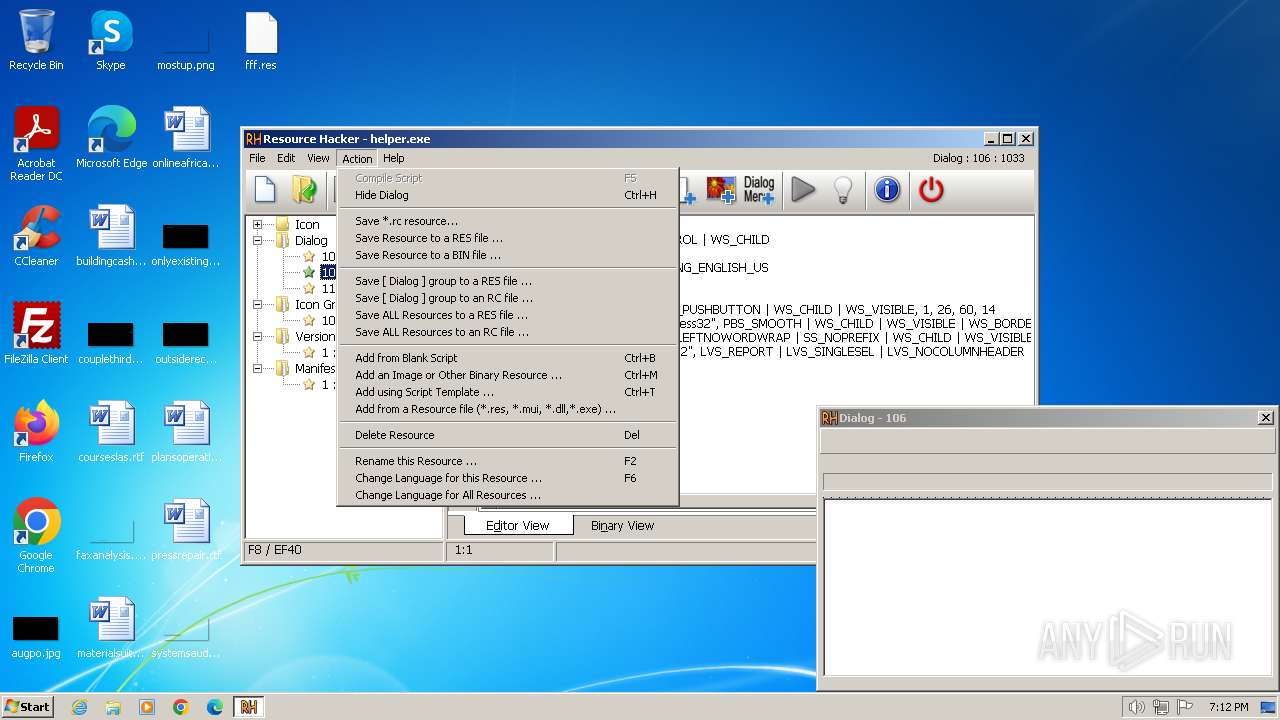Click the Dialog Menu toolbar icon
This screenshot has height=720, width=1280.
759,189
